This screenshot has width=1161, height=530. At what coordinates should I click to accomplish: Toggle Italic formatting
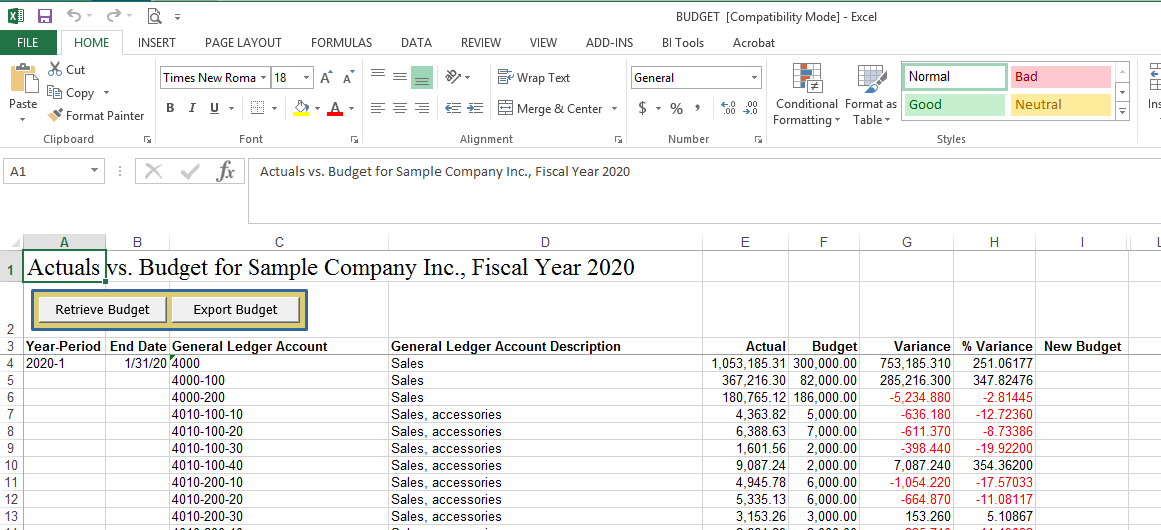[193, 108]
